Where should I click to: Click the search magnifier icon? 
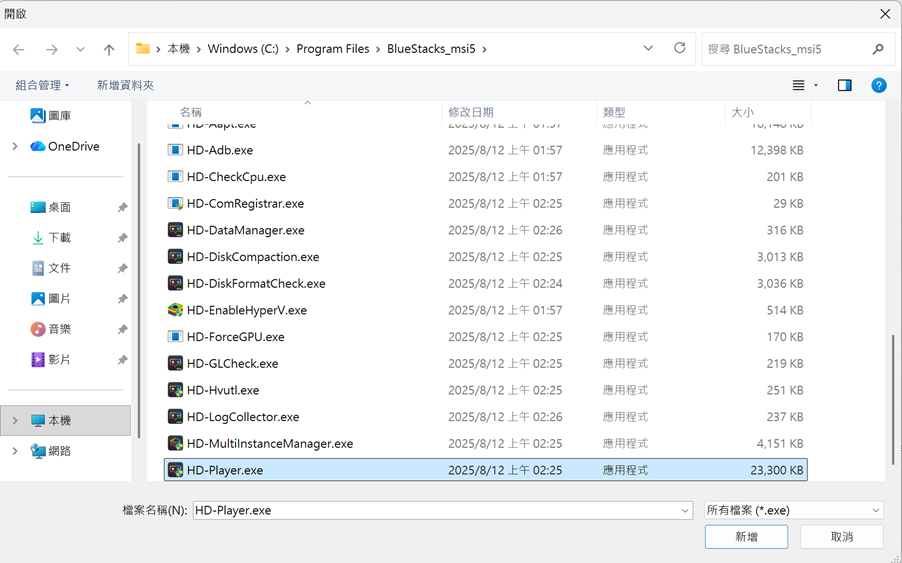tap(878, 49)
